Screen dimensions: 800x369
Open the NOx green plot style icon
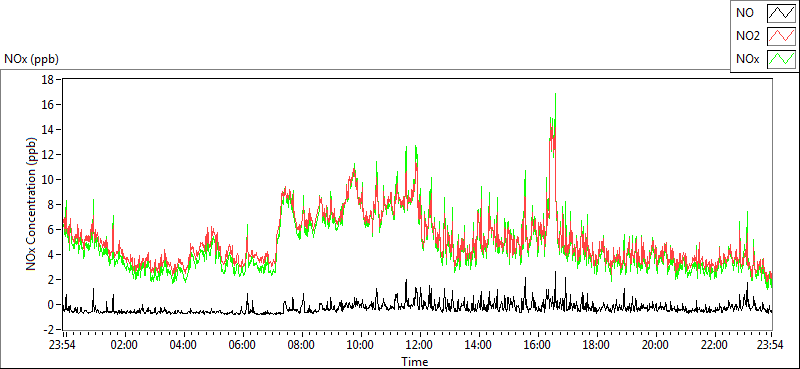coord(782,59)
